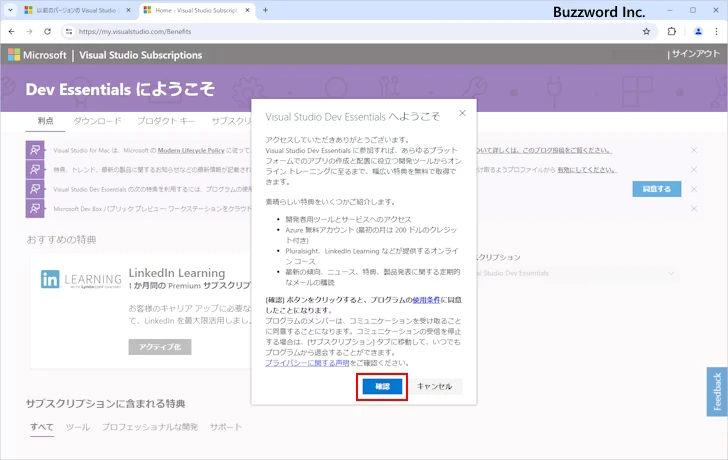Image resolution: width=728 pixels, height=460 pixels.
Task: Click the 同意する button
Action: (x=656, y=189)
